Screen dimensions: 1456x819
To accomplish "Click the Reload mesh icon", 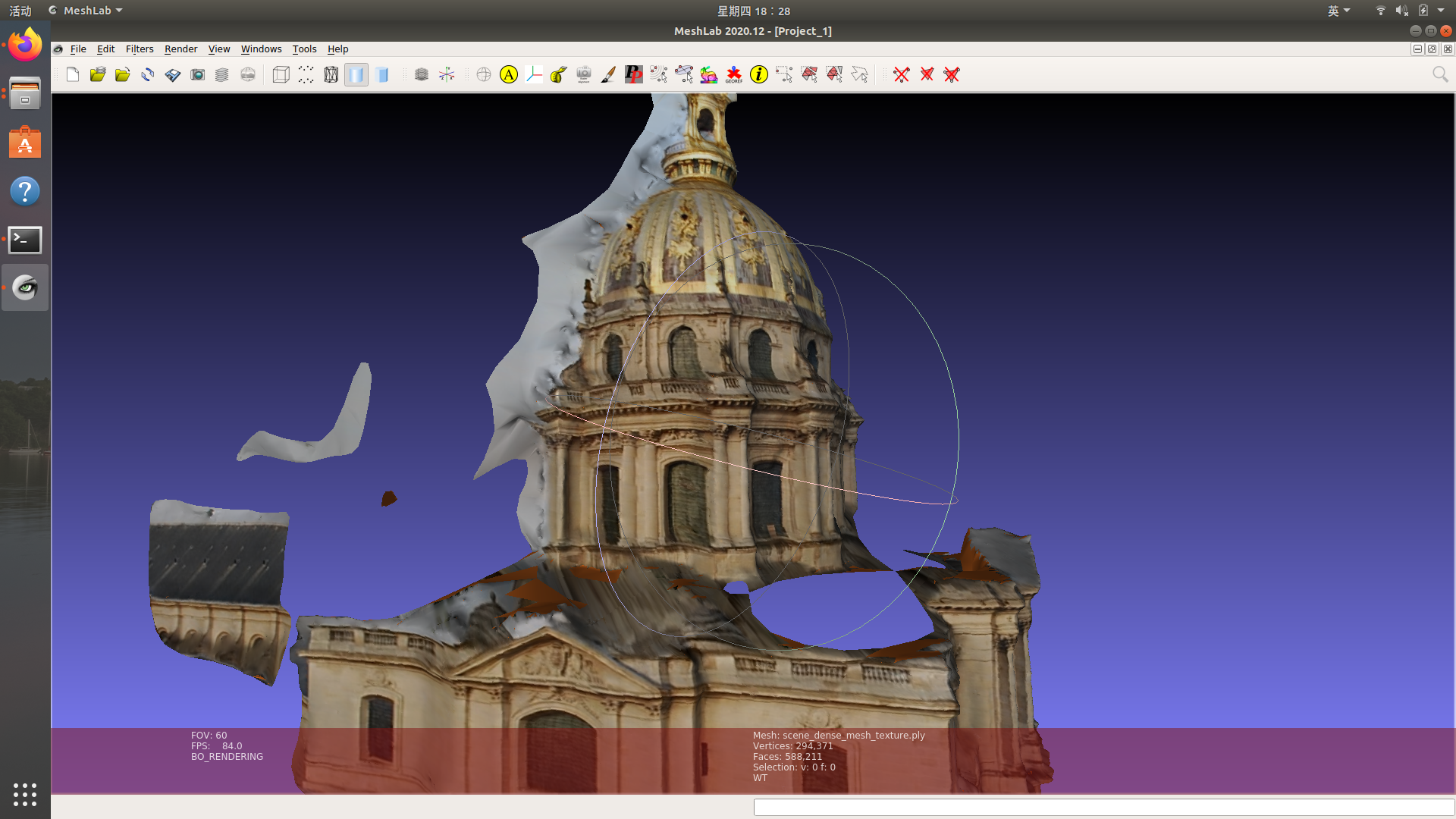I will (x=147, y=74).
